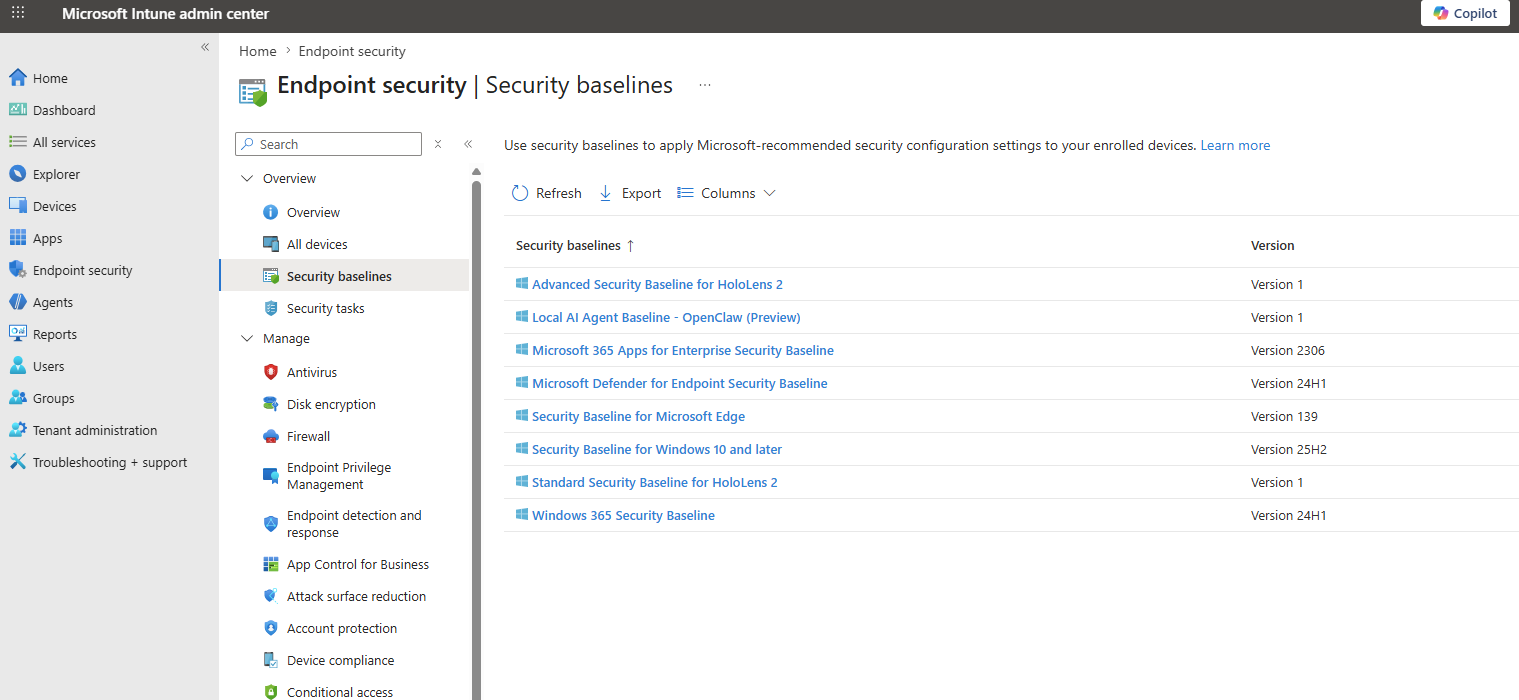Open Microsoft Defender for Endpoint Security Baseline

click(x=680, y=383)
